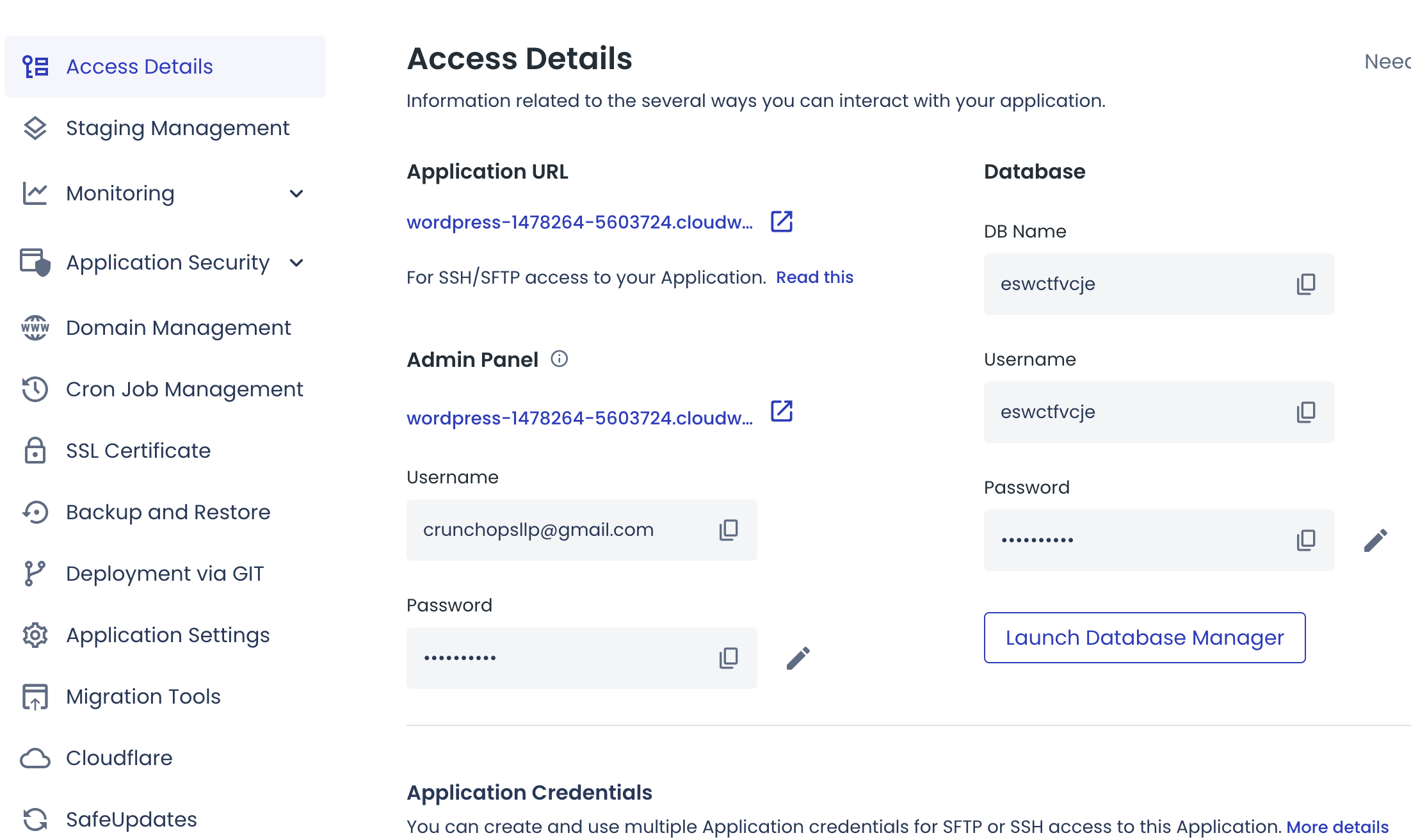The image size is (1411, 840).
Task: Open Admin Panel external link icon
Action: (x=781, y=411)
